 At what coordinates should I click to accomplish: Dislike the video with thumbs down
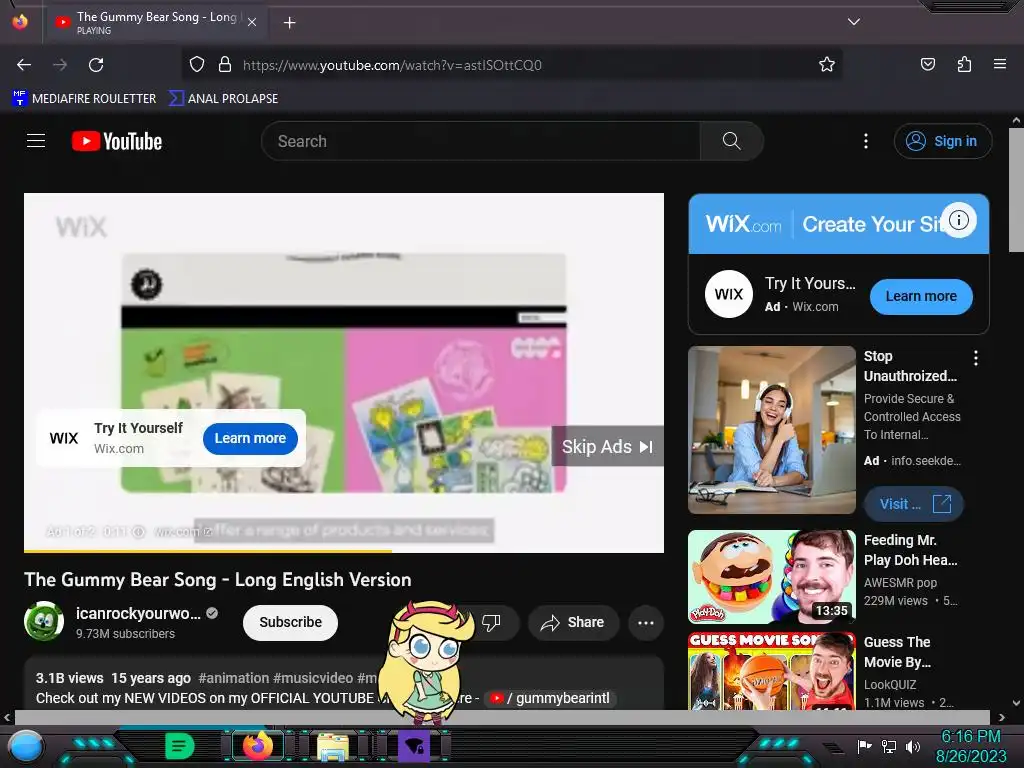pyautogui.click(x=491, y=622)
